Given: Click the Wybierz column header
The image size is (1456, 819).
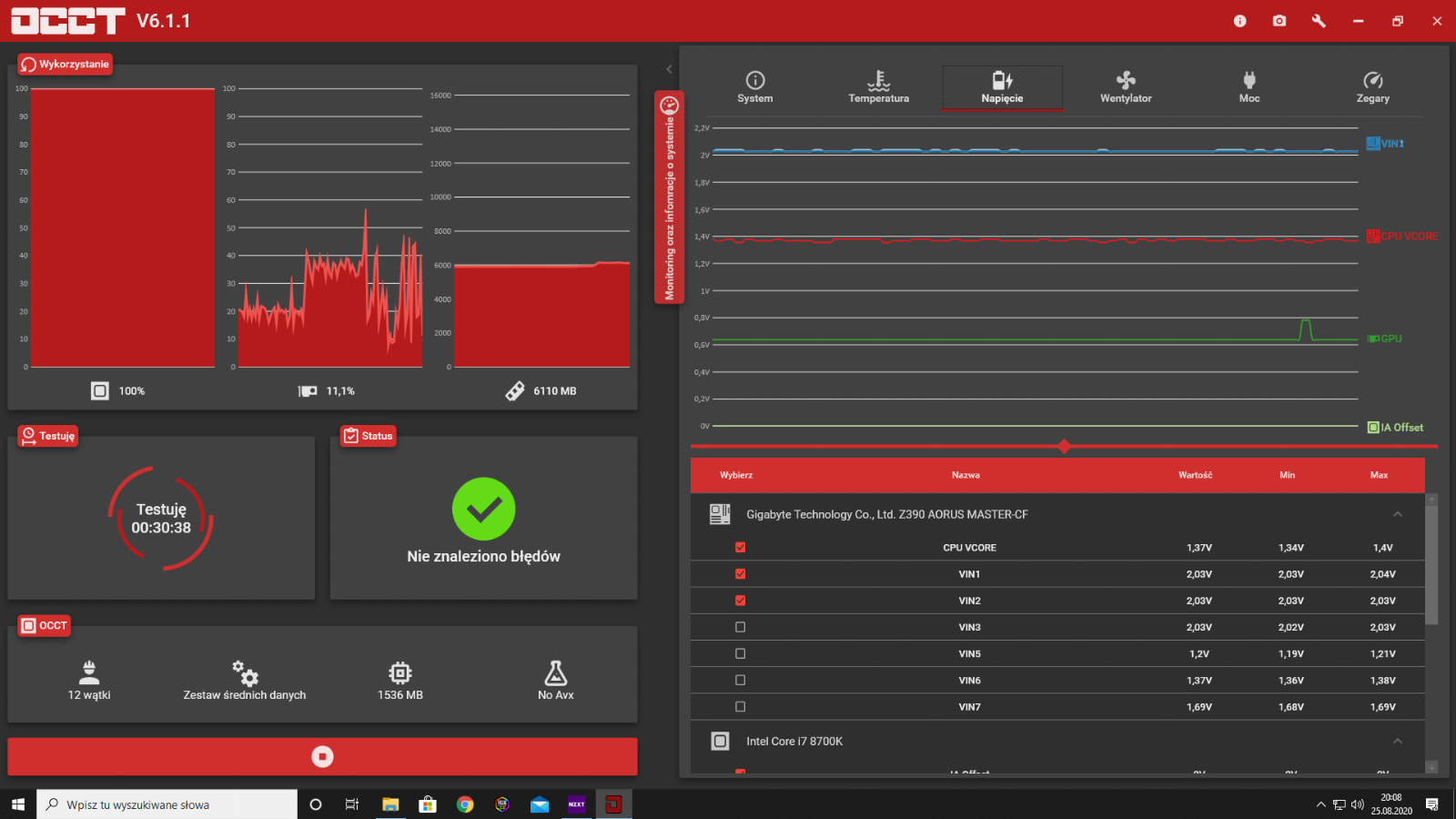Looking at the screenshot, I should (x=736, y=475).
